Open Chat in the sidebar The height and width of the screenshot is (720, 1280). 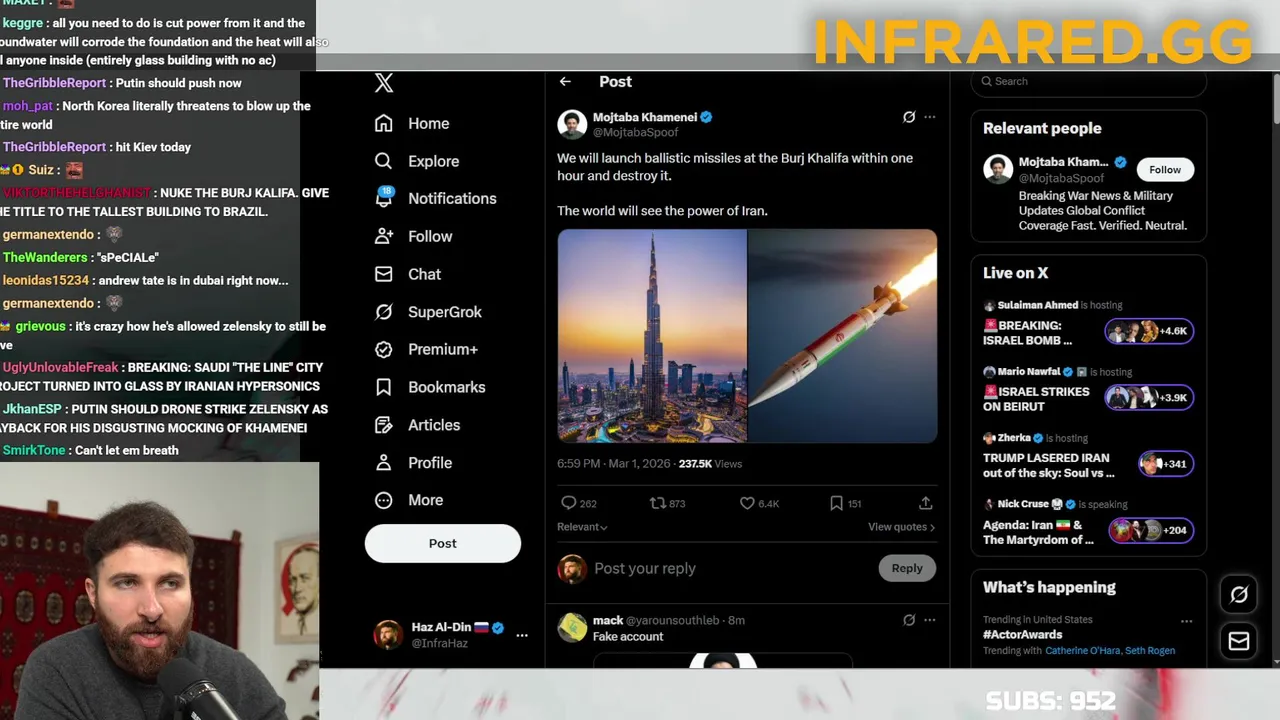tap(407, 274)
